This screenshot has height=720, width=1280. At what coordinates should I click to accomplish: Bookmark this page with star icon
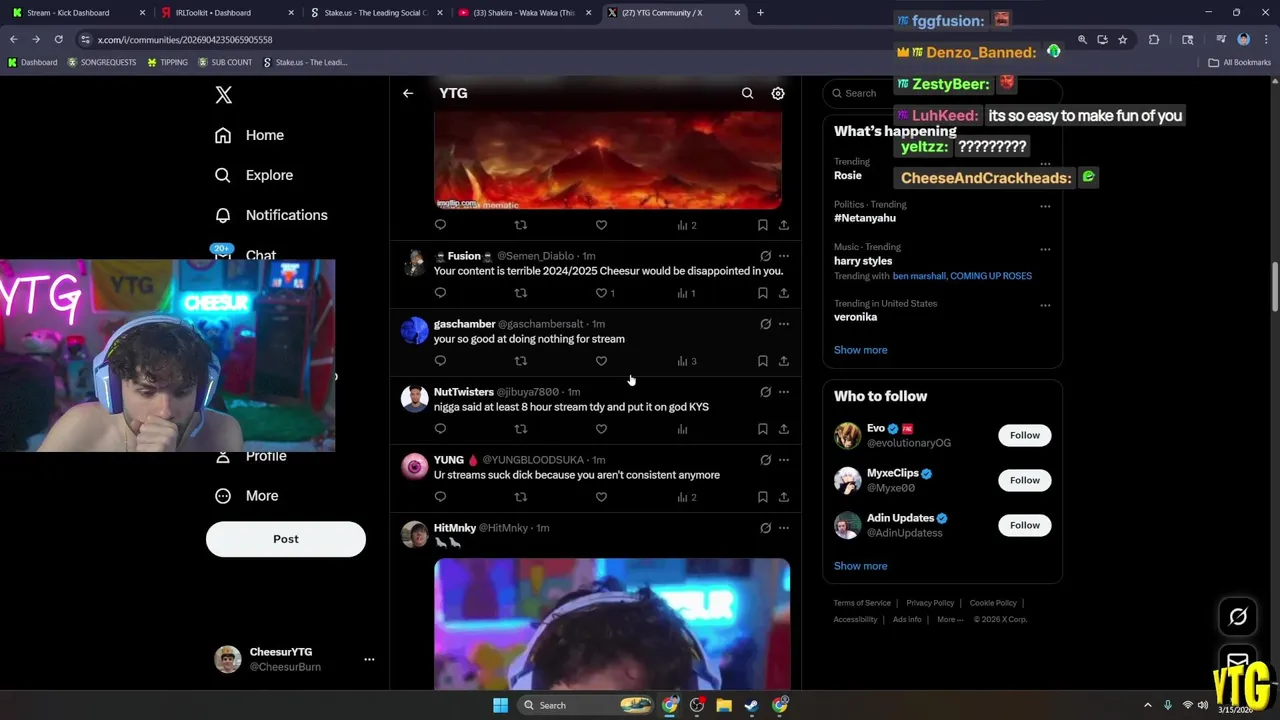[x=1123, y=39]
